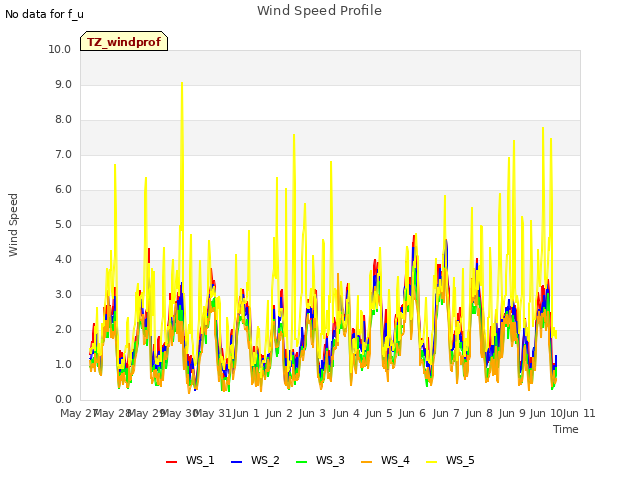Image resolution: width=640 pixels, height=480 pixels.
Task: Click the 'No data for f_u' message
Action: [44, 14]
